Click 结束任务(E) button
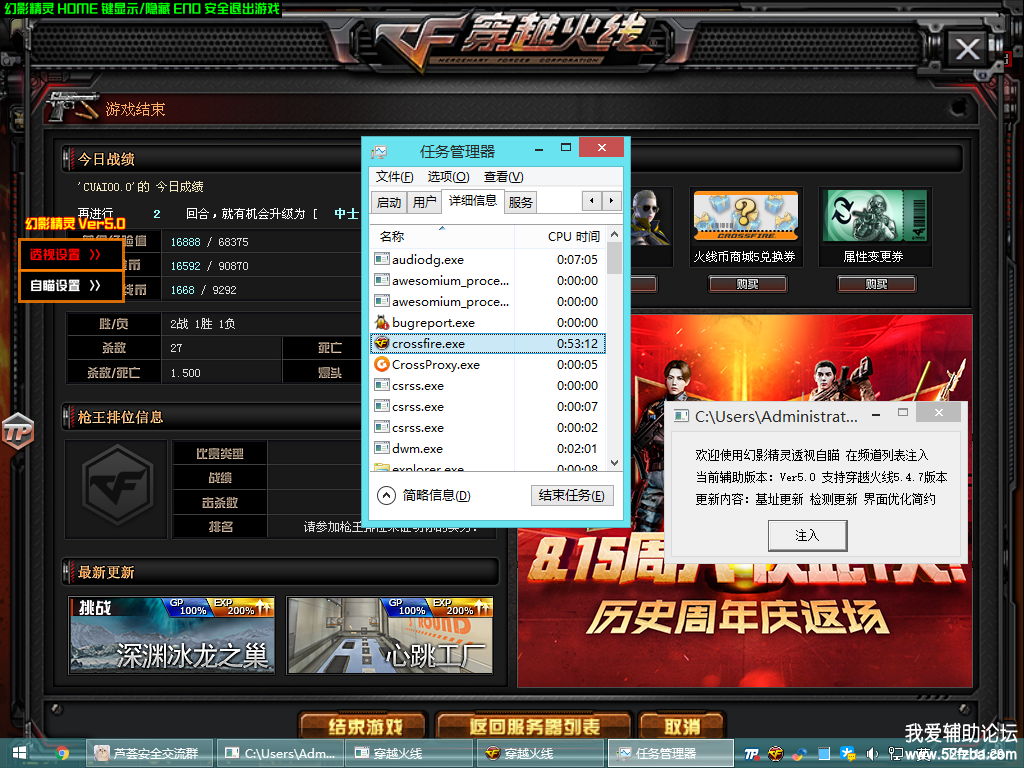 tap(571, 496)
